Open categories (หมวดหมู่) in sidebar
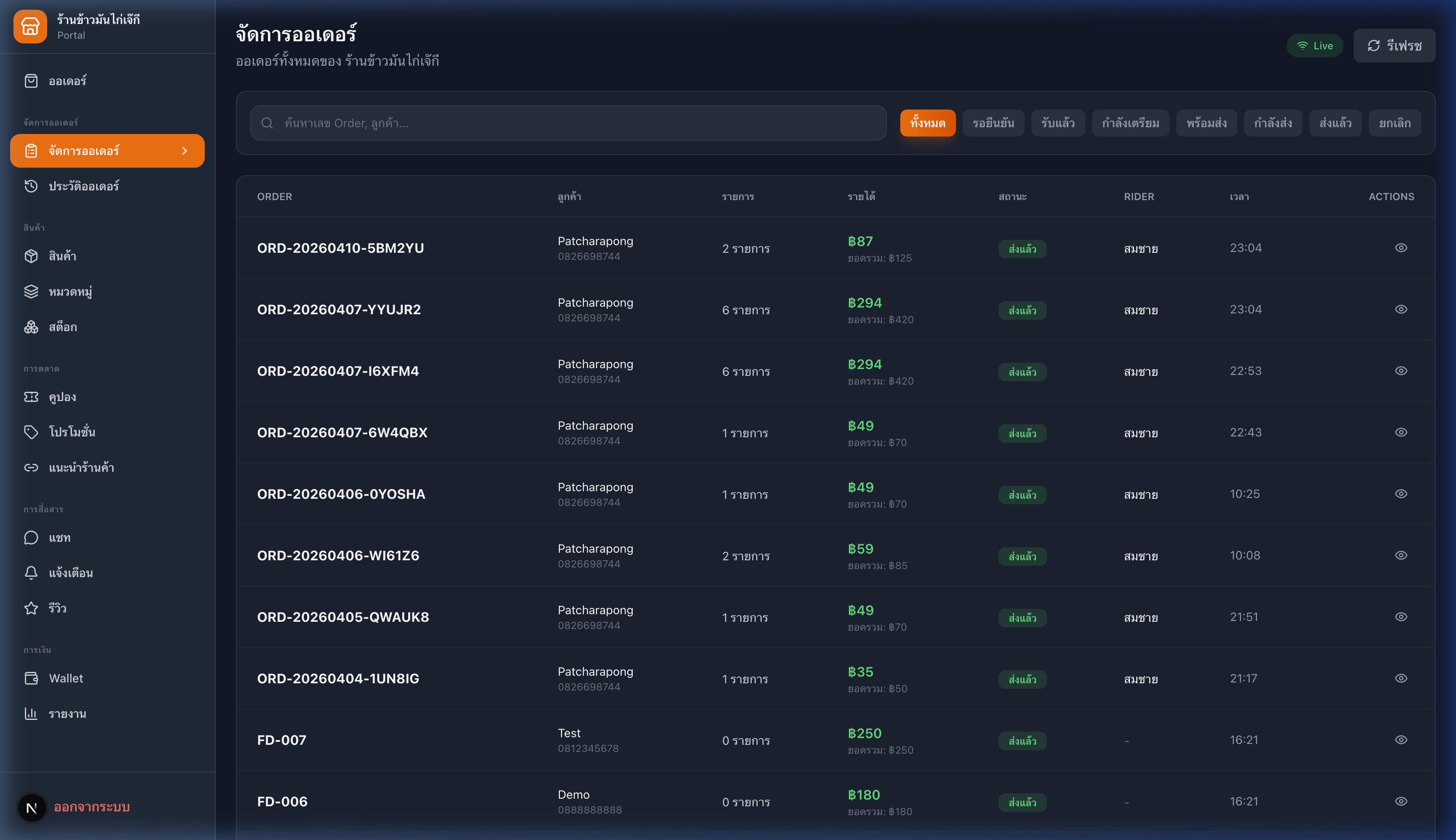This screenshot has width=1456, height=840. tap(70, 292)
